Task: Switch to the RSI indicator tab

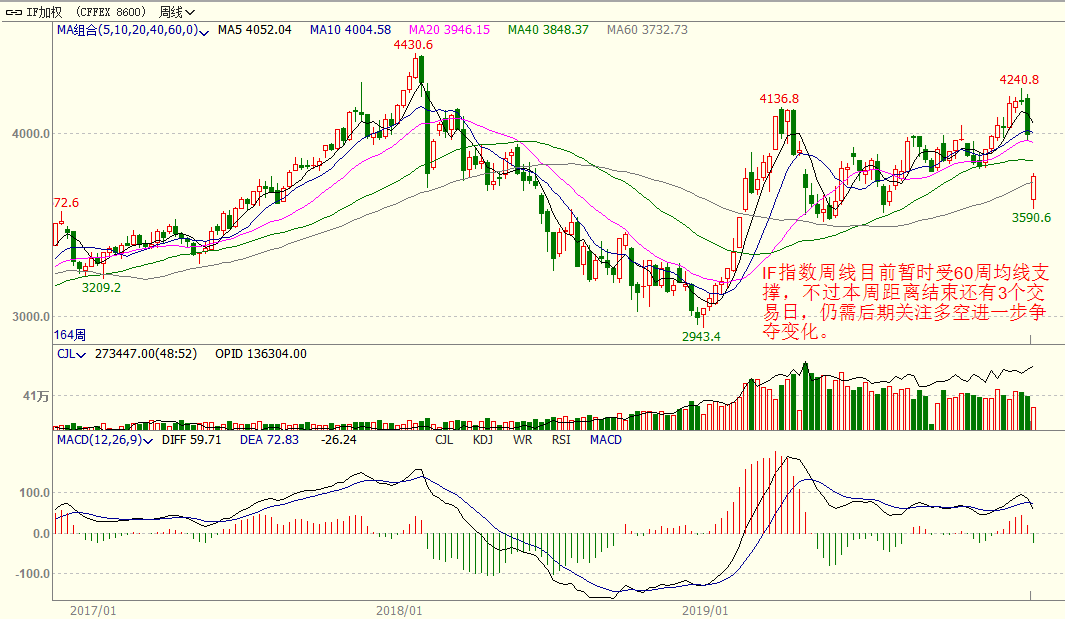Action: pos(561,440)
